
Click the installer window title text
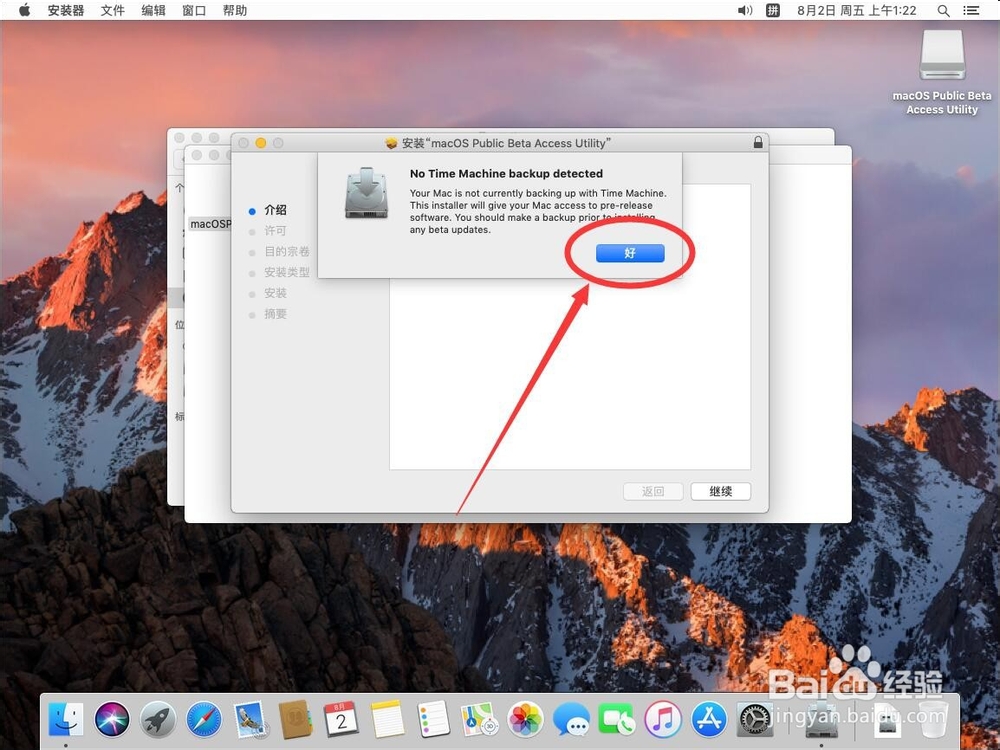coord(506,143)
